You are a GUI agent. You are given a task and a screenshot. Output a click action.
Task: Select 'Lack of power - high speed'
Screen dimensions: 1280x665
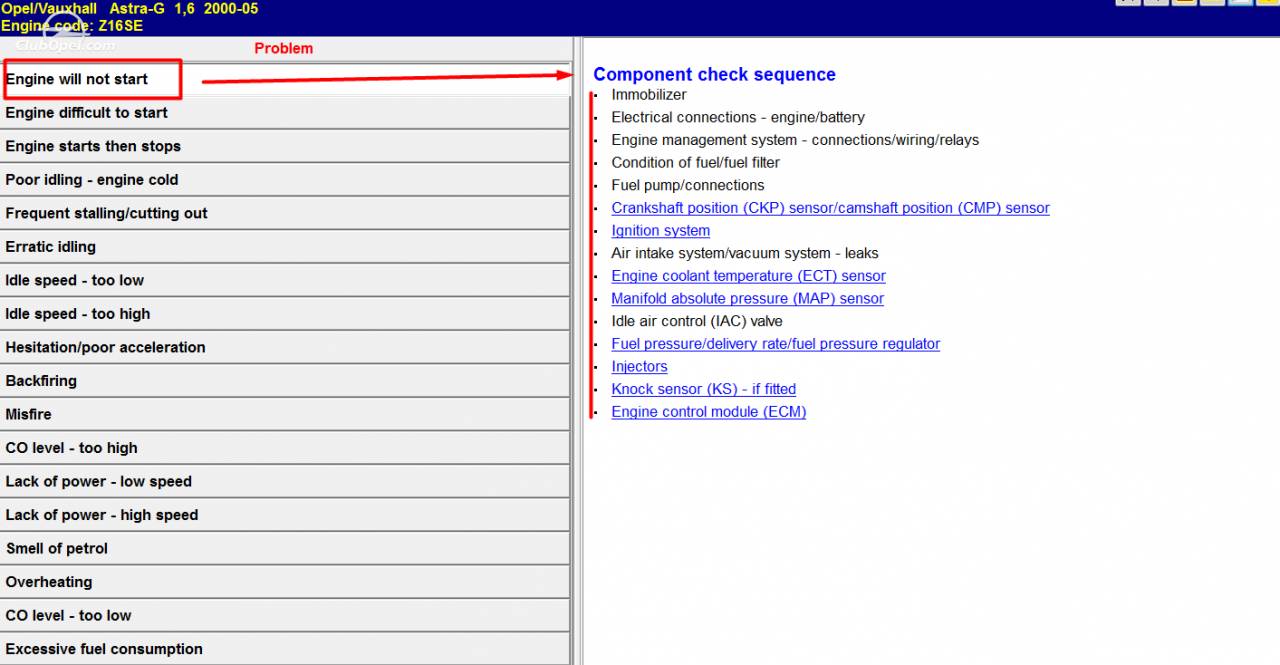pos(285,515)
